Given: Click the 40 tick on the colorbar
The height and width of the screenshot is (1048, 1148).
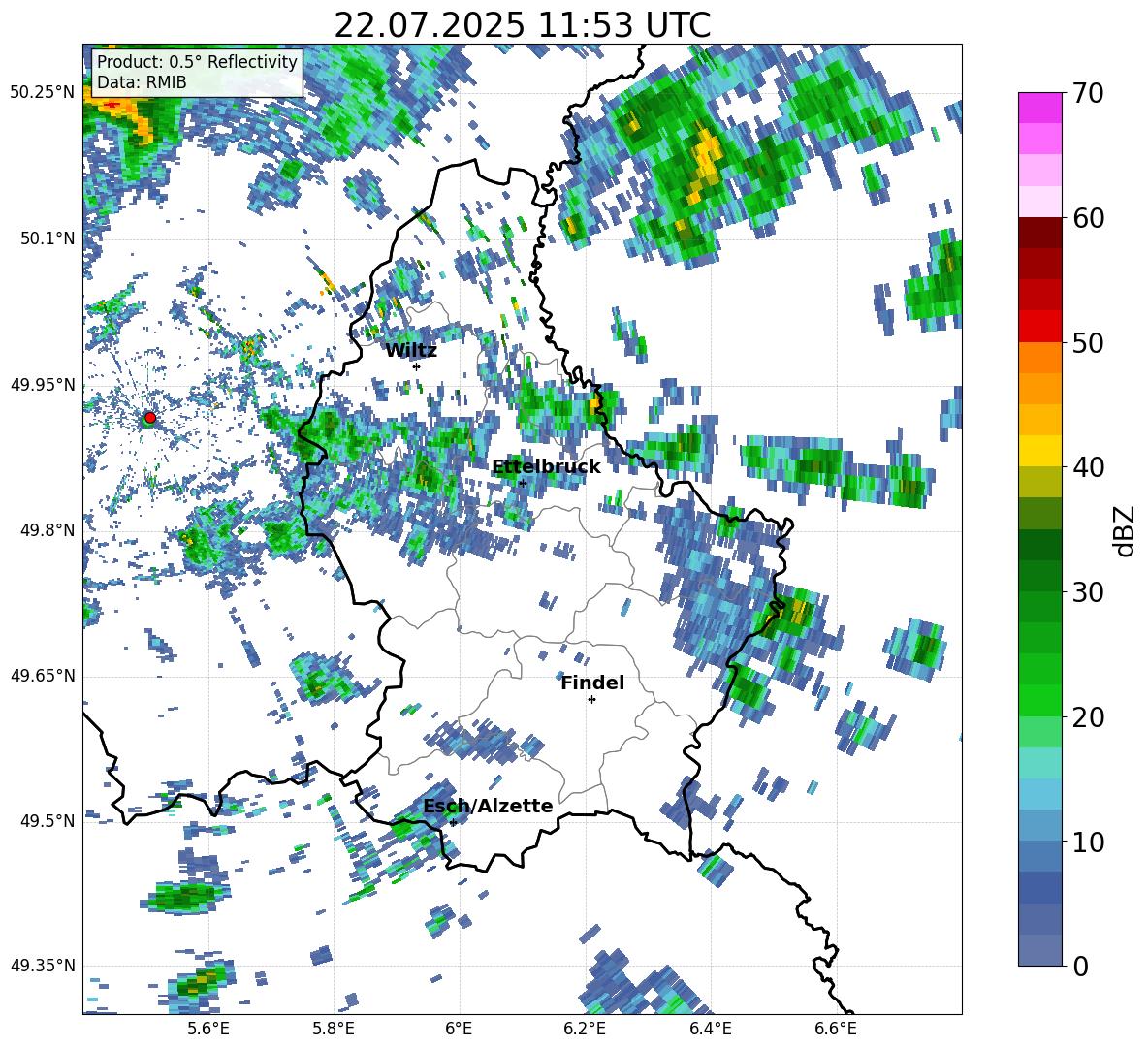Looking at the screenshot, I should 1087,467.
